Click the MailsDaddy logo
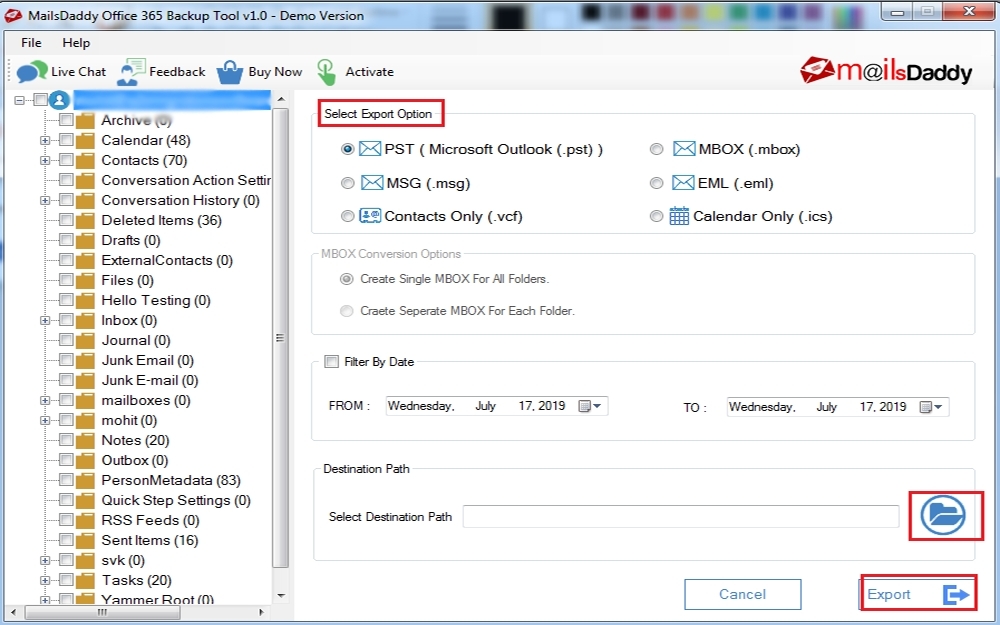The image size is (1000, 625). 886,71
